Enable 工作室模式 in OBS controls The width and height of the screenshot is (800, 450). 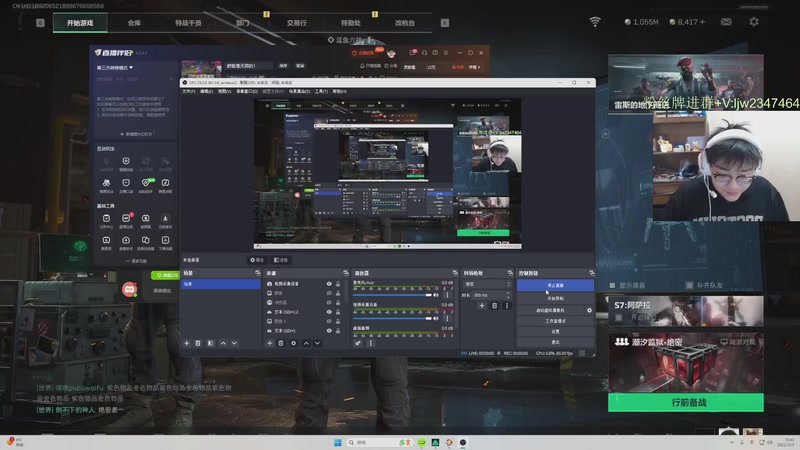click(x=555, y=321)
